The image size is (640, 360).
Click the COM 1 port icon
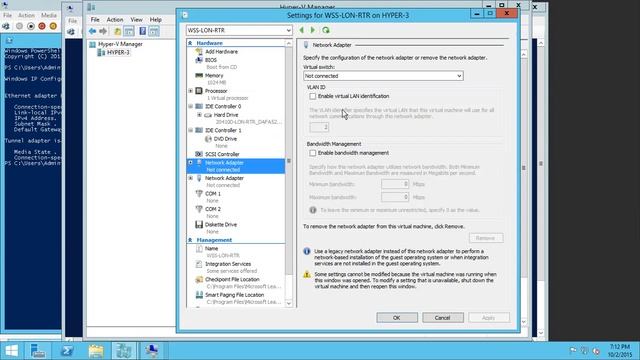click(x=199, y=193)
